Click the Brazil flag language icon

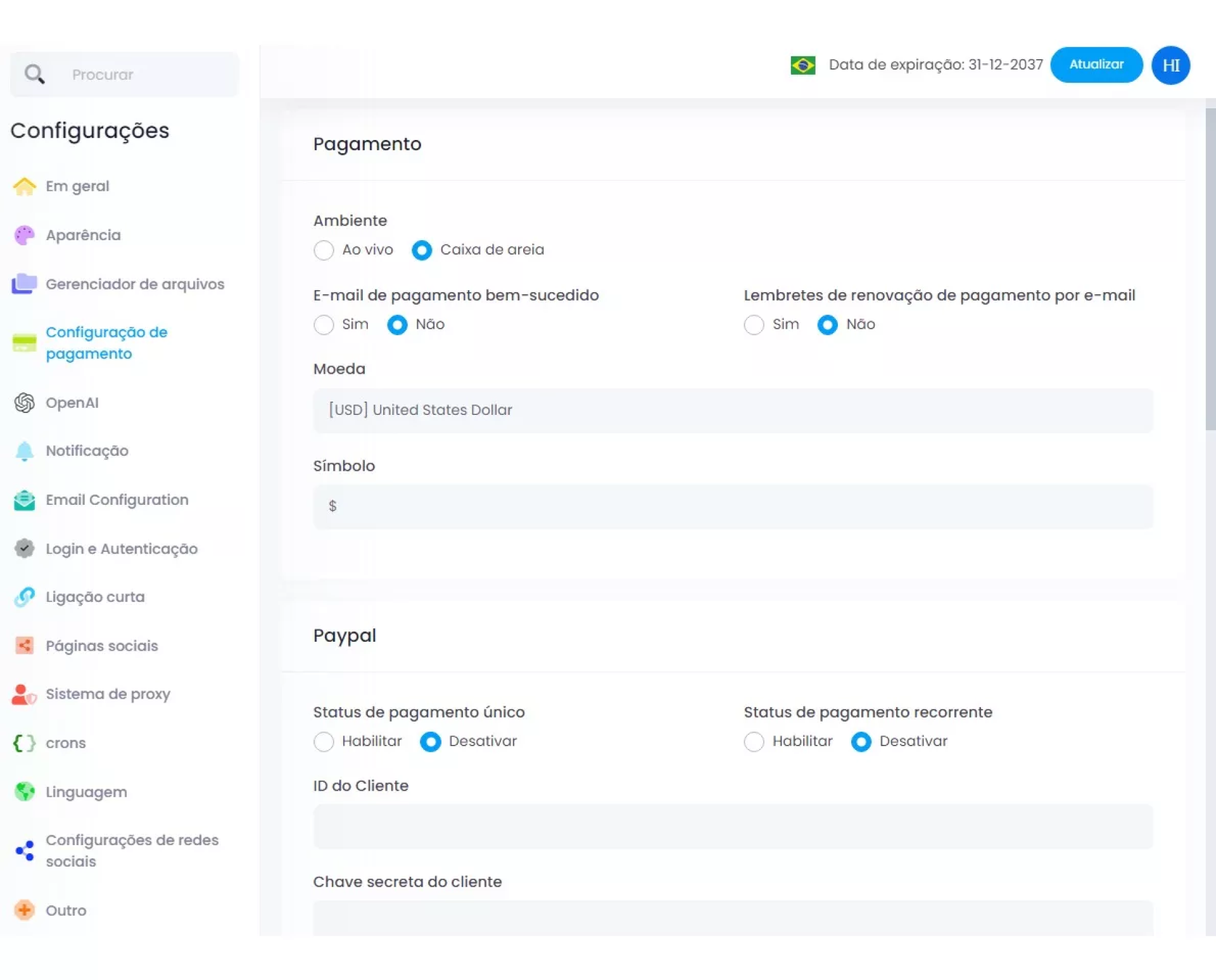point(802,65)
